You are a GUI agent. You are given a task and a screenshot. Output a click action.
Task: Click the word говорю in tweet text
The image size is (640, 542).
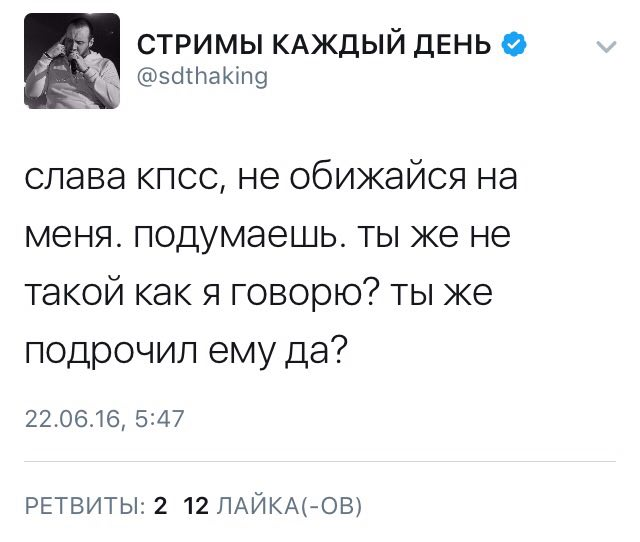(x=304, y=293)
